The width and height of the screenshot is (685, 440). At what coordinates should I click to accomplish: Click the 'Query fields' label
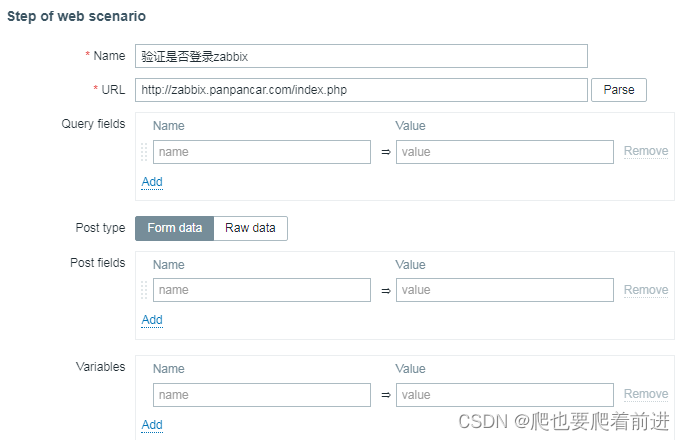pyautogui.click(x=93, y=124)
